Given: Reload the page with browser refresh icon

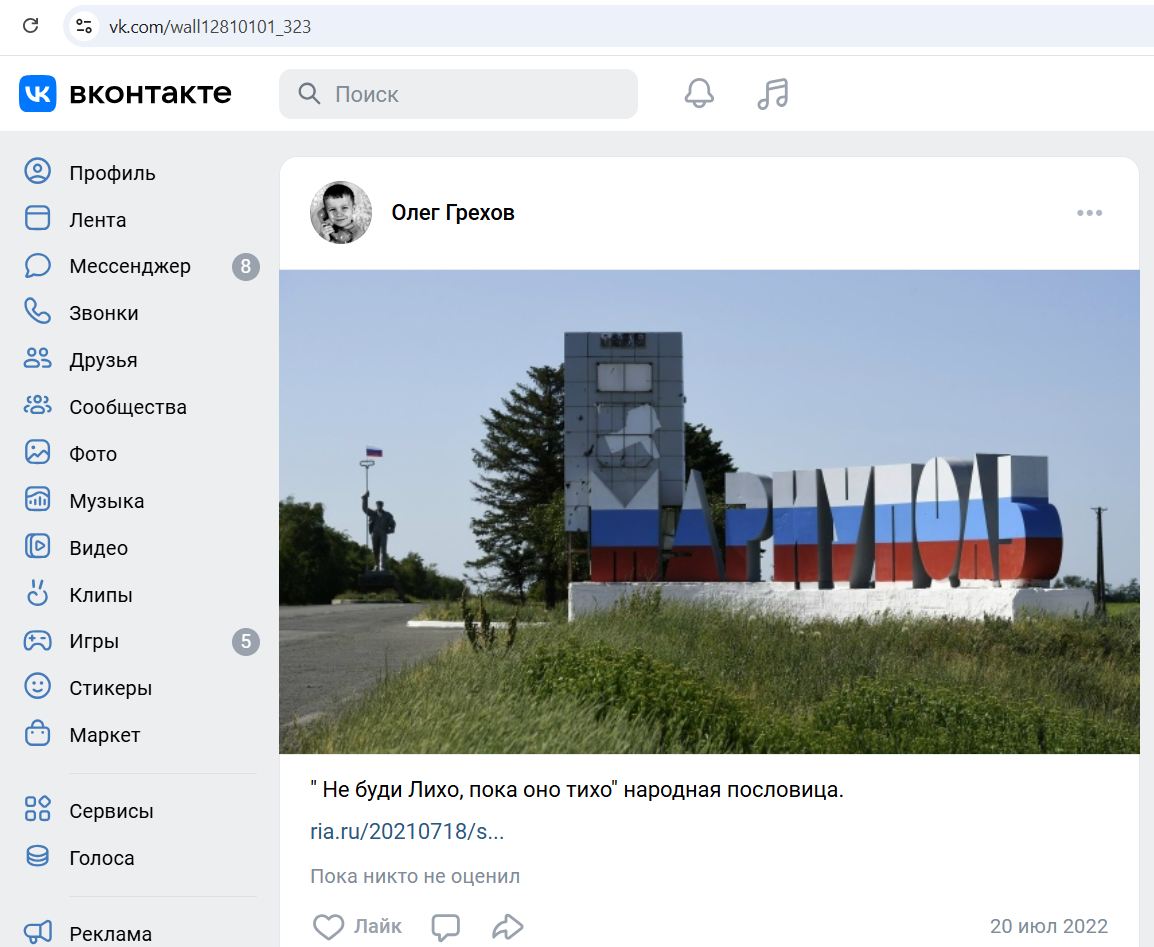Looking at the screenshot, I should pyautogui.click(x=30, y=26).
